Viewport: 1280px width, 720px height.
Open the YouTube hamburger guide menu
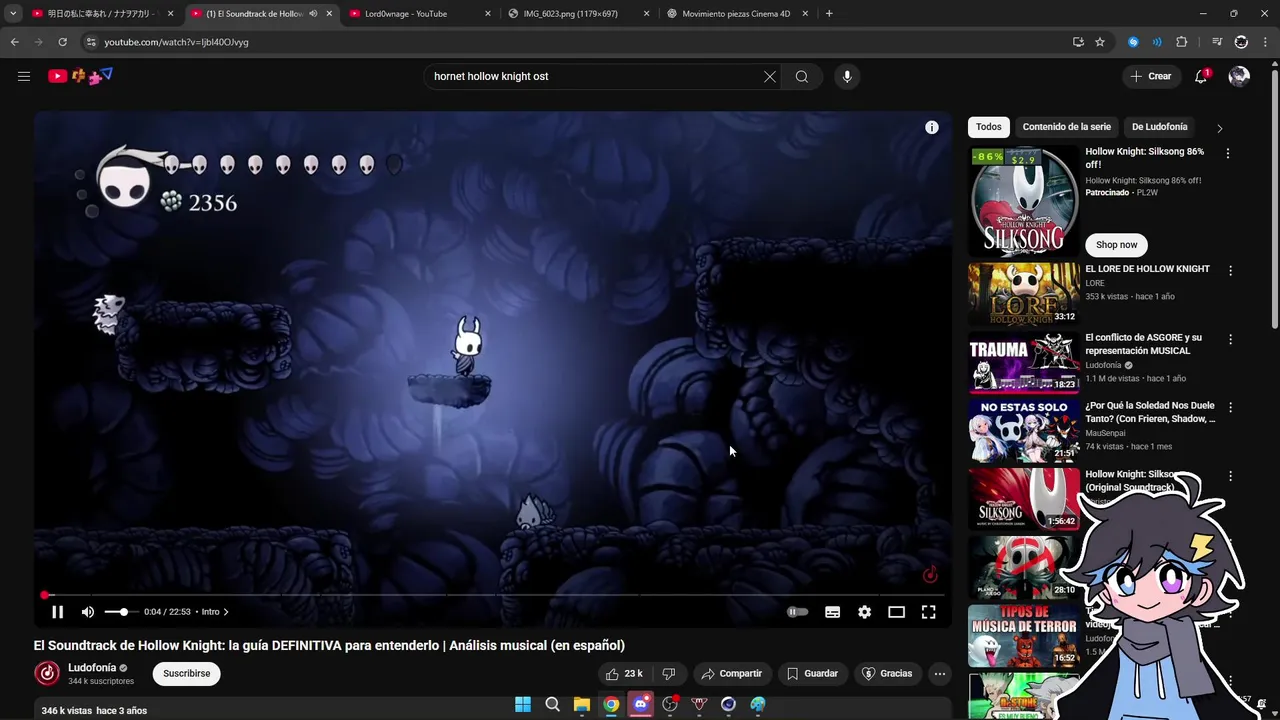point(24,76)
